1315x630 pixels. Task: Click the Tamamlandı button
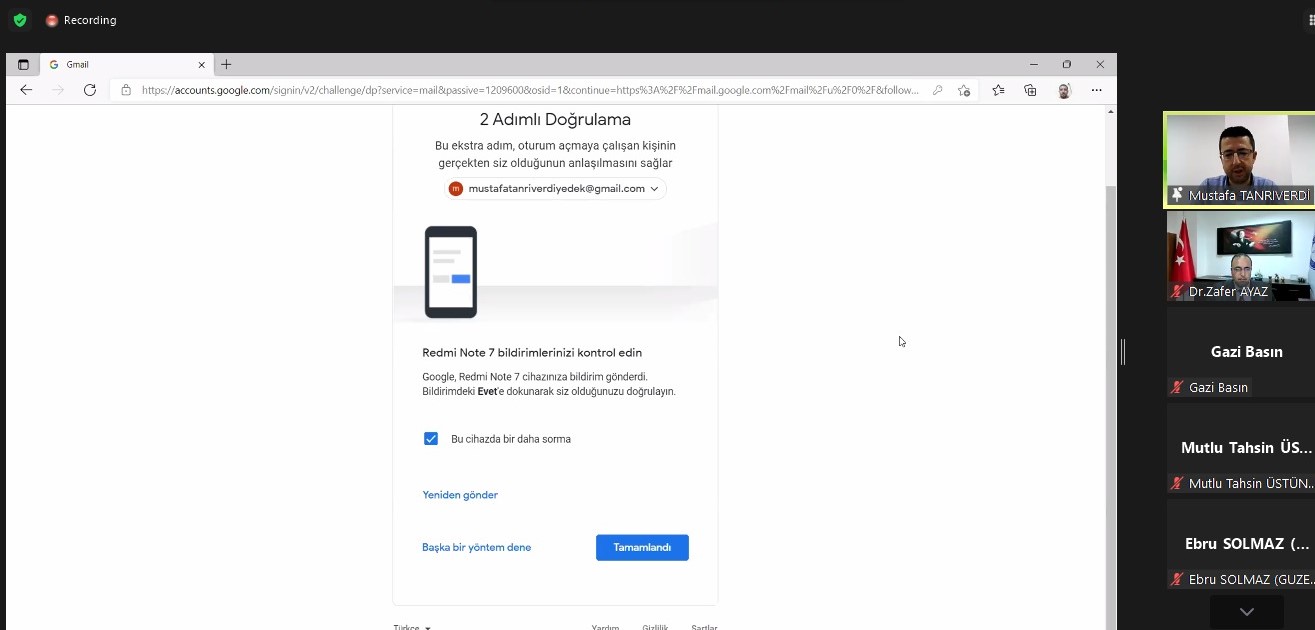click(x=642, y=547)
